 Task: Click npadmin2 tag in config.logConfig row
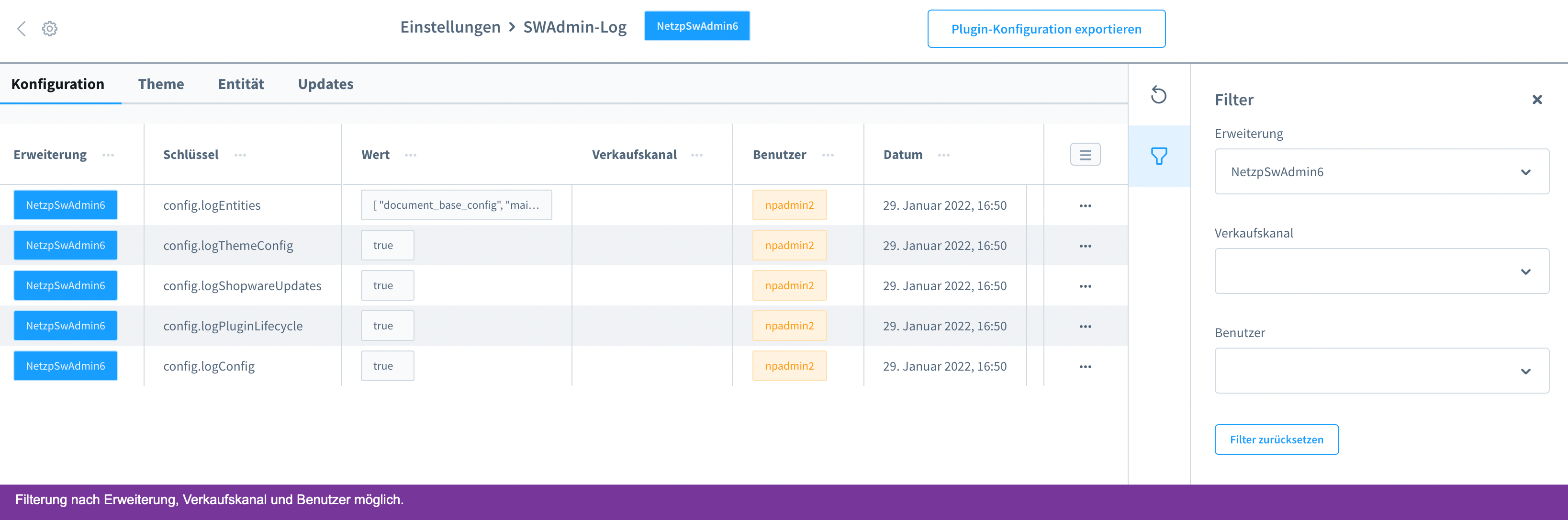point(789,366)
